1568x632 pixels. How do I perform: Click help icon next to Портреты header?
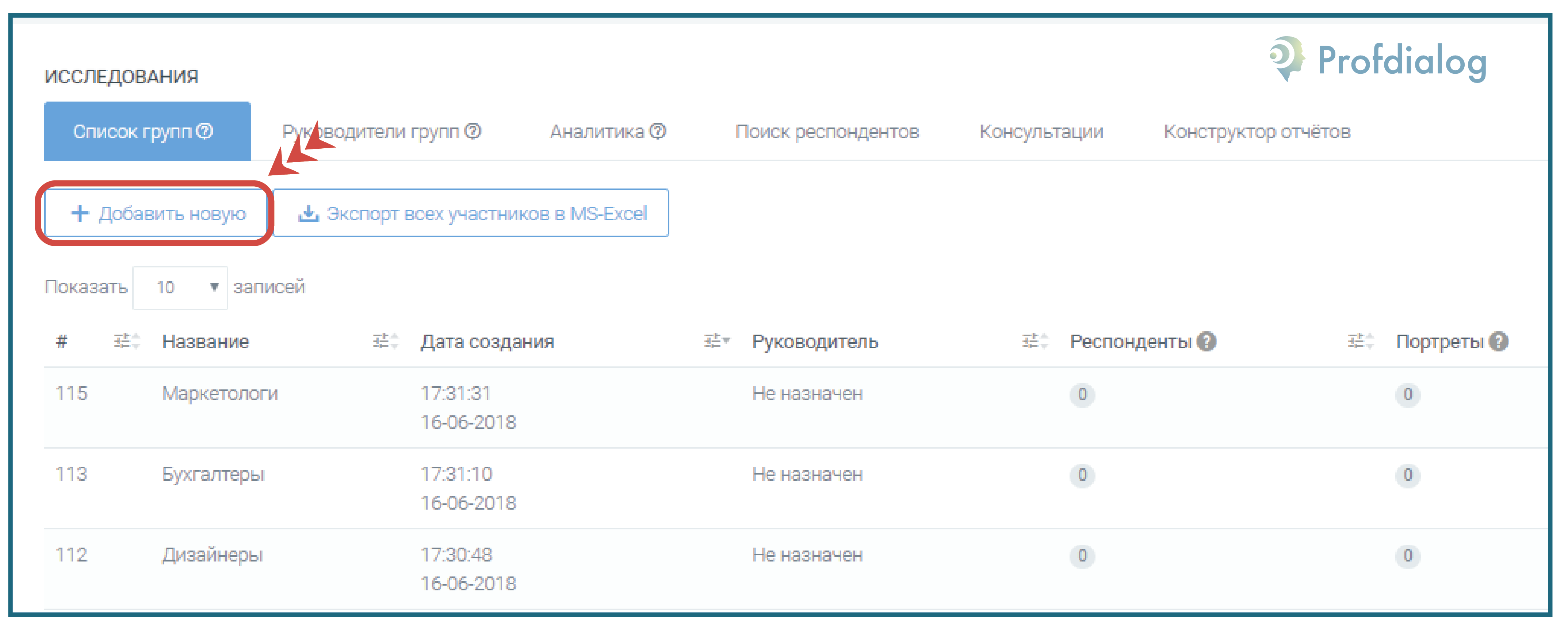coord(1499,342)
